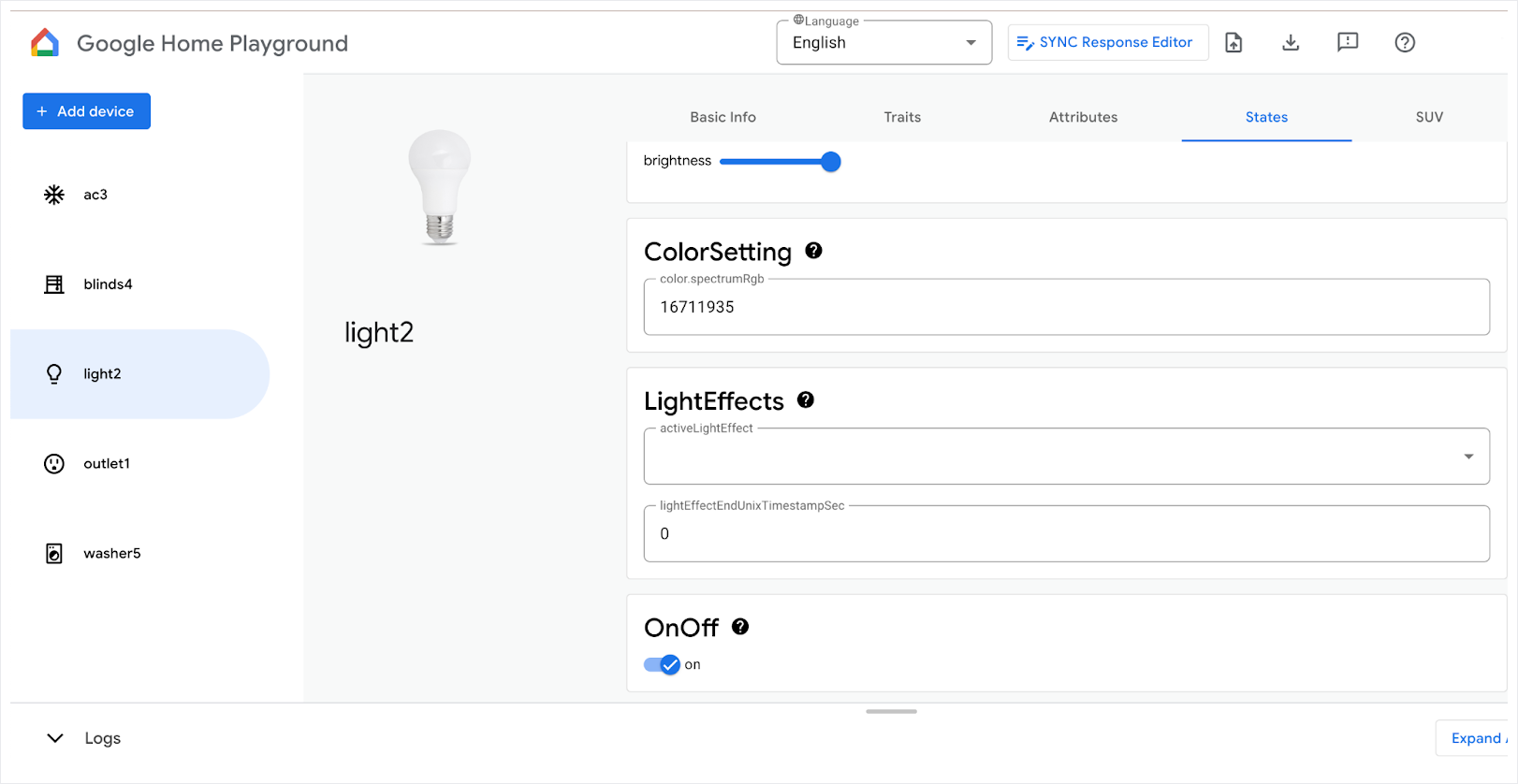The height and width of the screenshot is (784, 1518).
Task: Open the activeLightEffect dropdown
Action: (x=1066, y=457)
